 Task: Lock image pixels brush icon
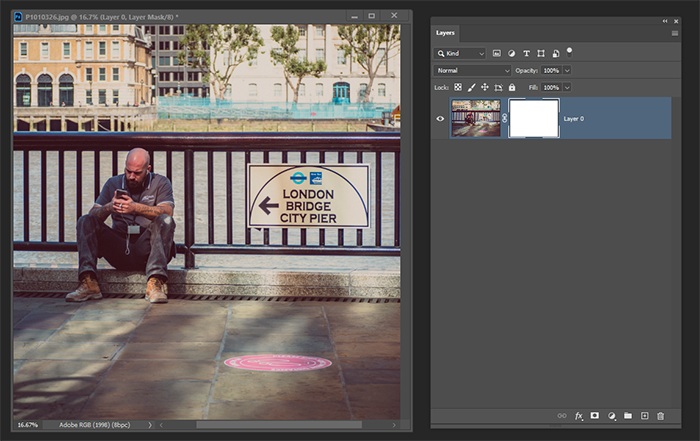pyautogui.click(x=471, y=87)
